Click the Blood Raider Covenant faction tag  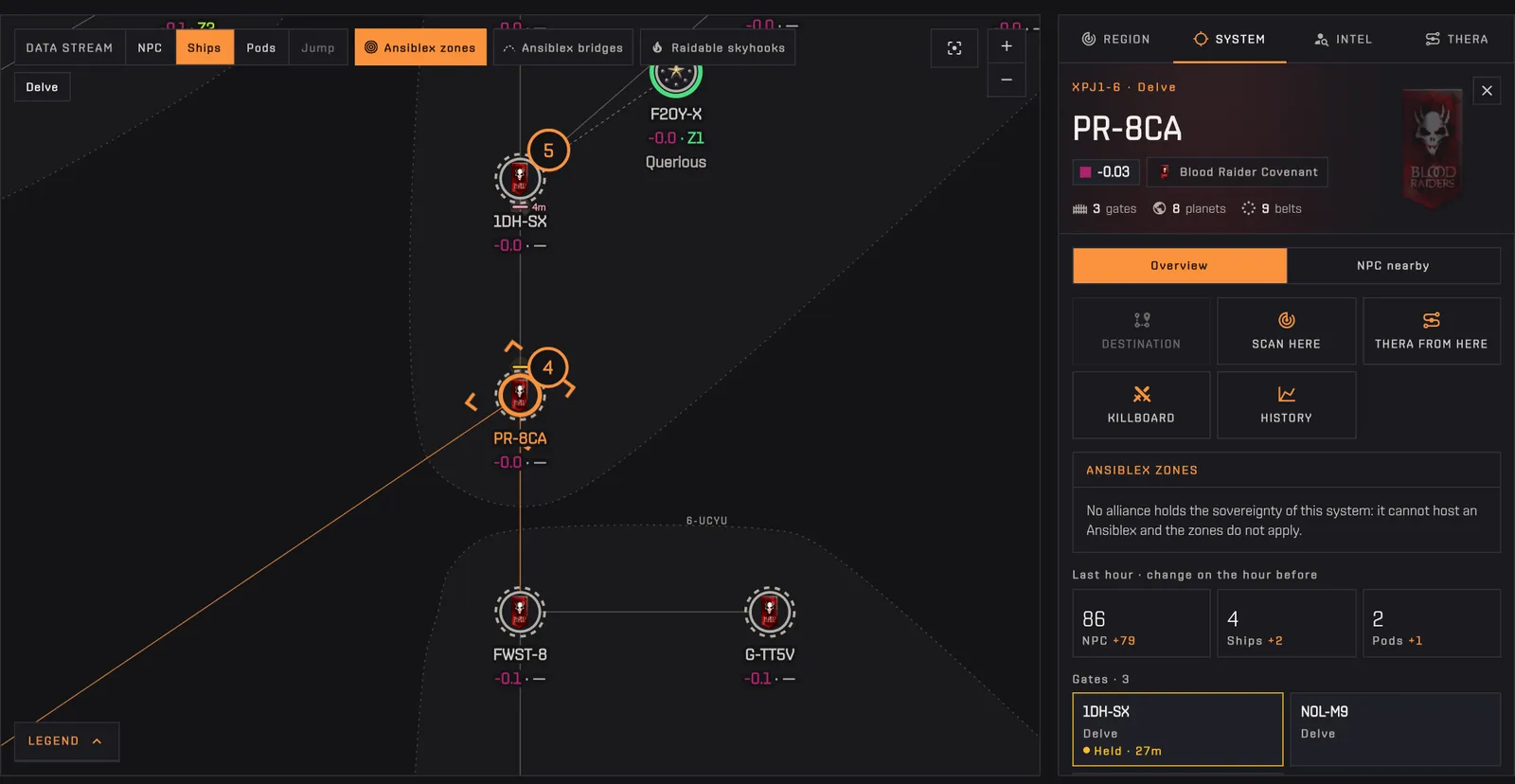[x=1238, y=172]
